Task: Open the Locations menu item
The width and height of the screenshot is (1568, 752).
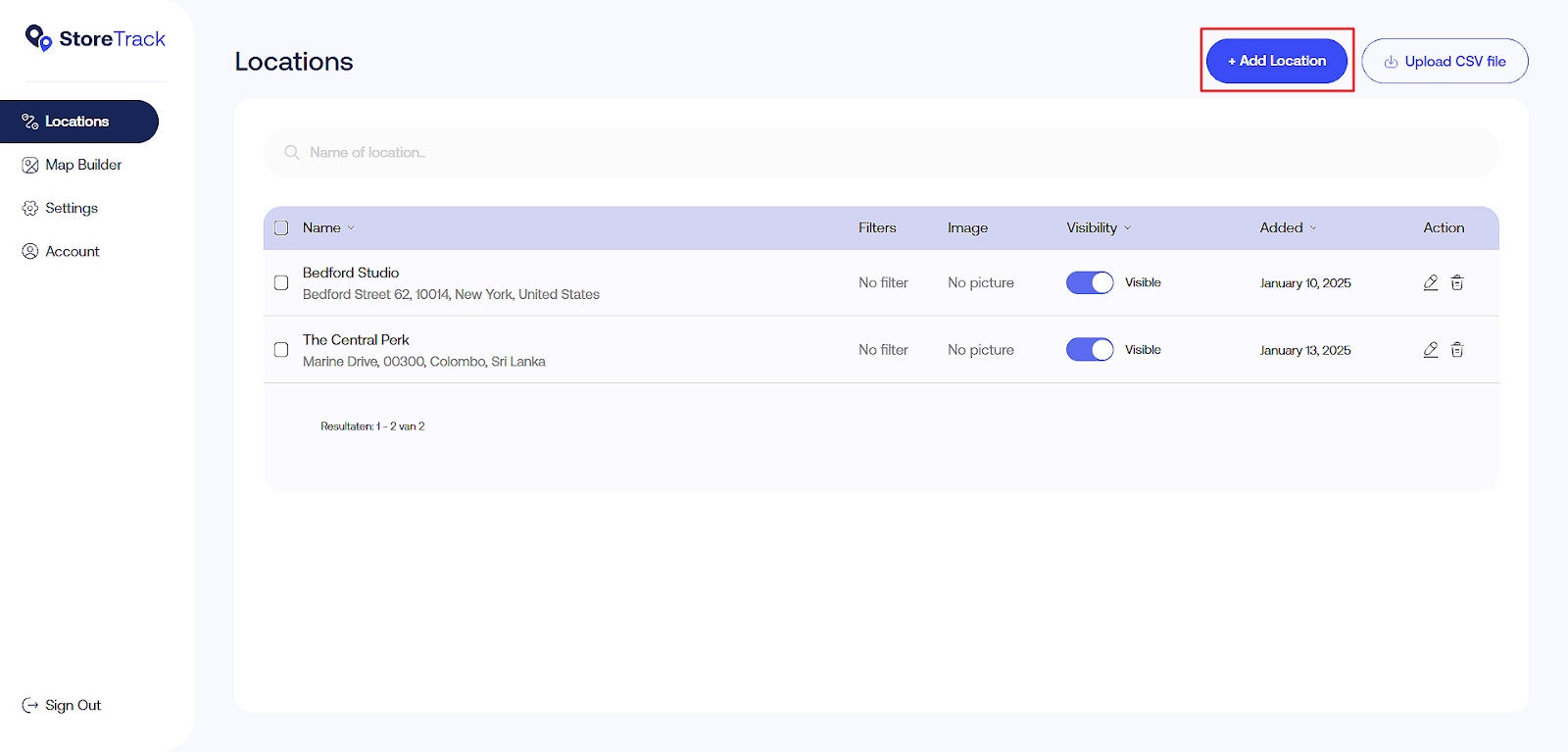Action: [x=79, y=122]
